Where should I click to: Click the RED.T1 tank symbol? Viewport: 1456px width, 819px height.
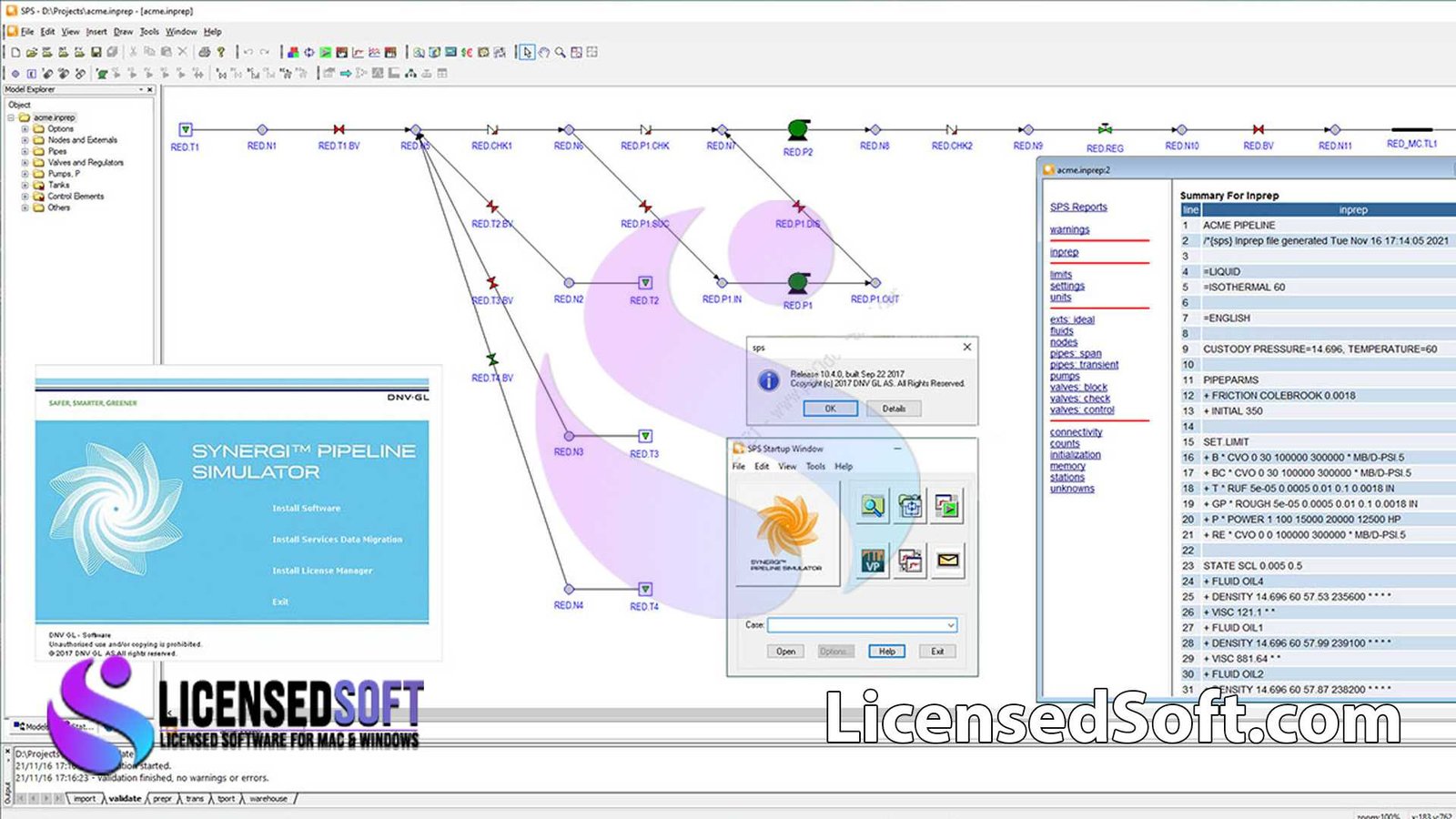pyautogui.click(x=186, y=129)
